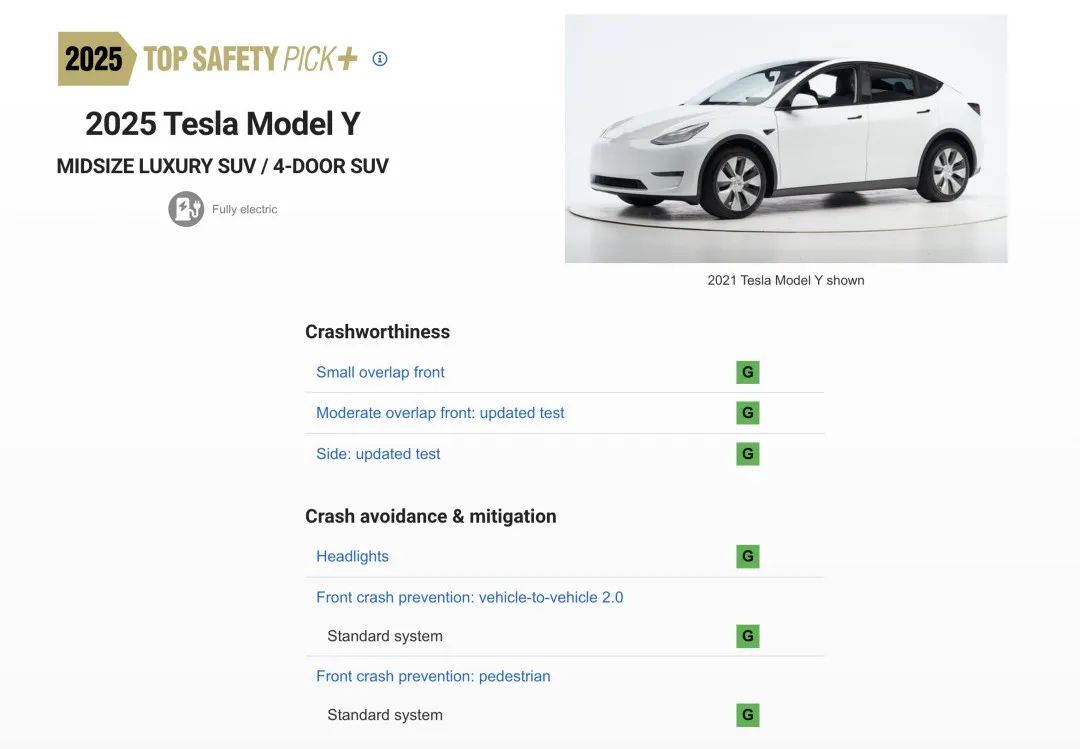Viewport: 1080px width, 749px height.
Task: Open Moderate overlap front: updated test details
Action: click(440, 413)
